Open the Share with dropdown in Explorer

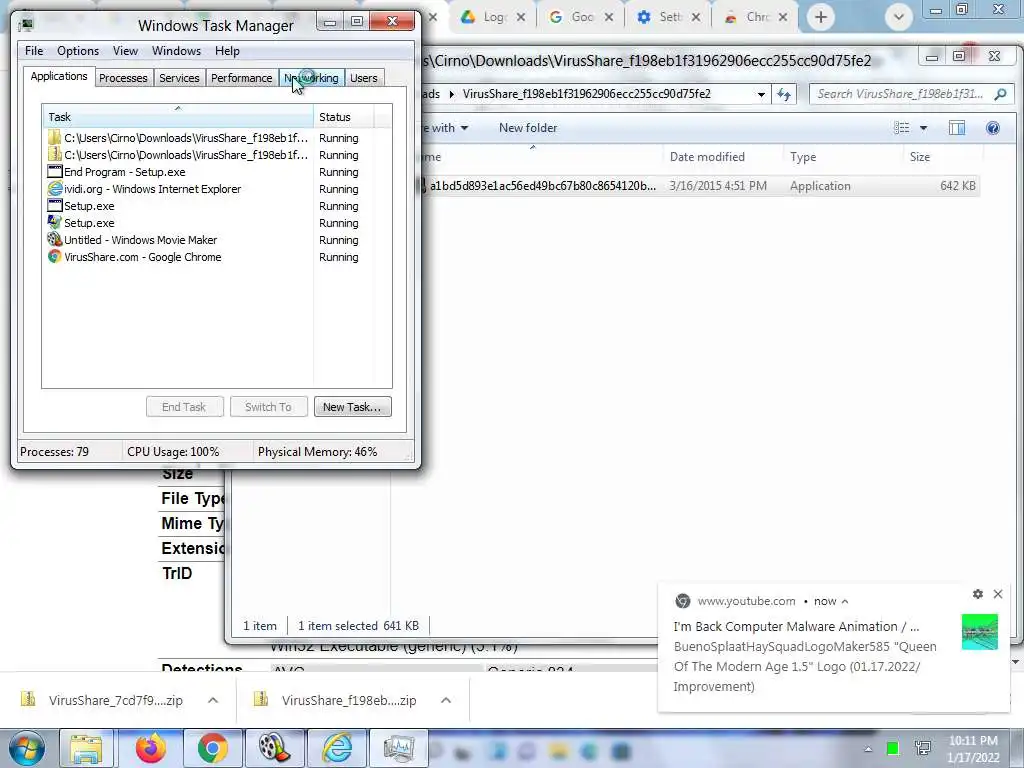click(445, 128)
